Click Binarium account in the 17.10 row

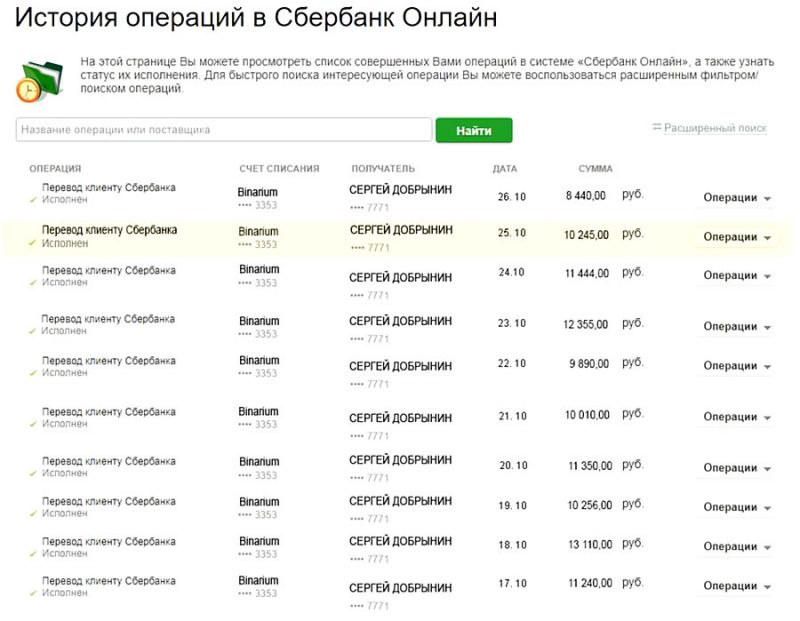pos(258,580)
